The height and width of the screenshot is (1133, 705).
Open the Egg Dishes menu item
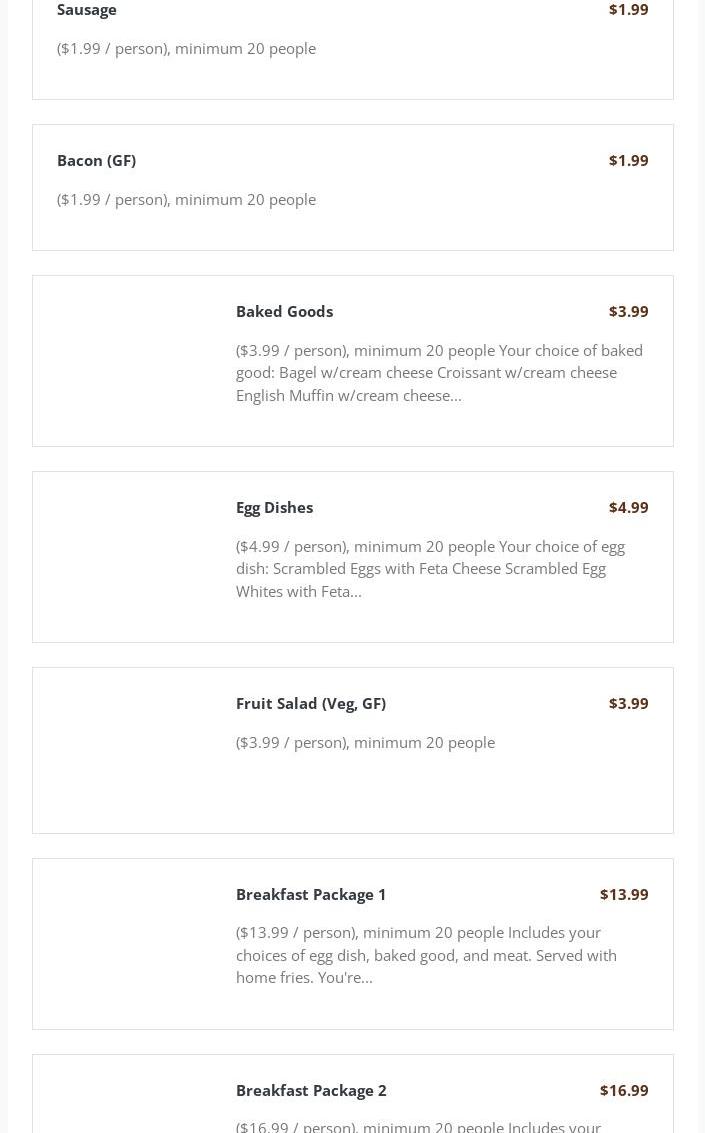(274, 507)
